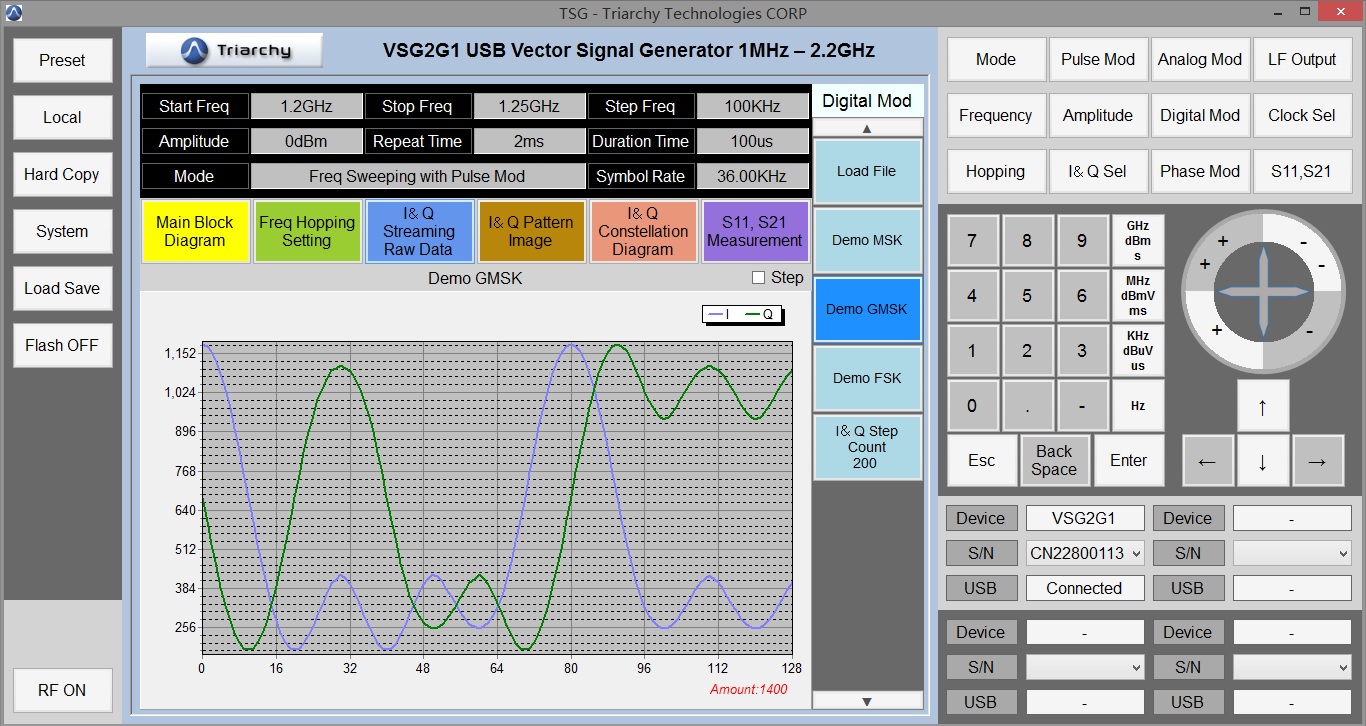
Task: Click the Symbol Rate value 36.00KHz
Action: (x=752, y=176)
